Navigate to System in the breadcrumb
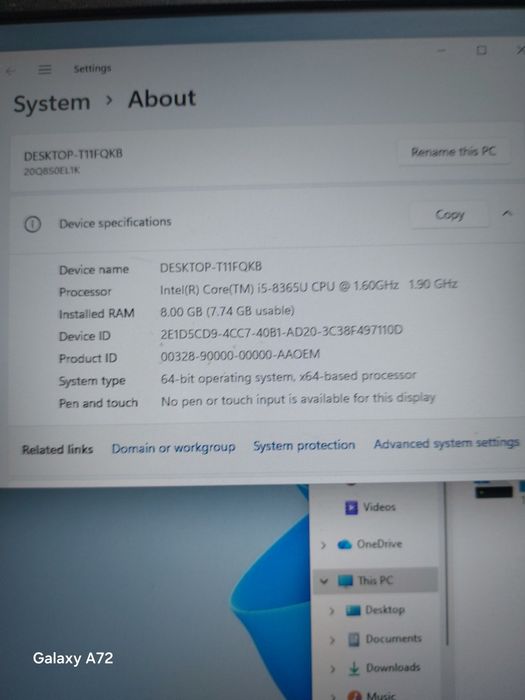 pyautogui.click(x=52, y=104)
